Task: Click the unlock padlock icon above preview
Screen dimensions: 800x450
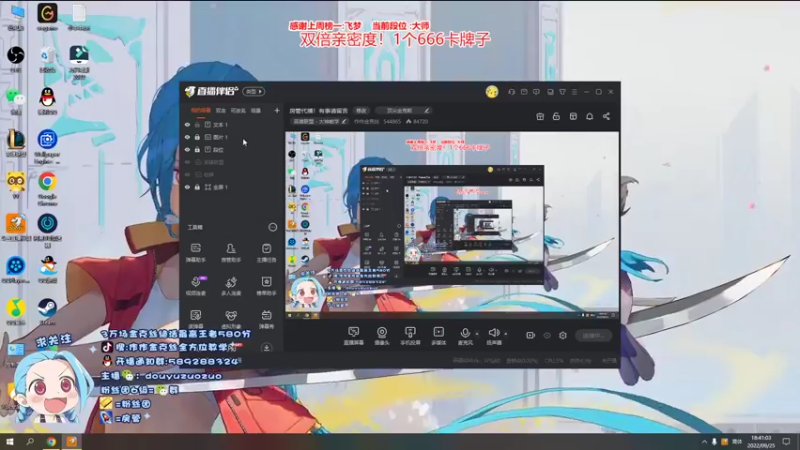Action: point(556,116)
